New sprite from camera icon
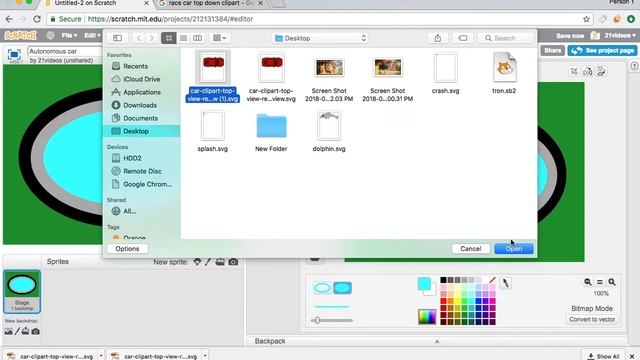 (x=233, y=262)
